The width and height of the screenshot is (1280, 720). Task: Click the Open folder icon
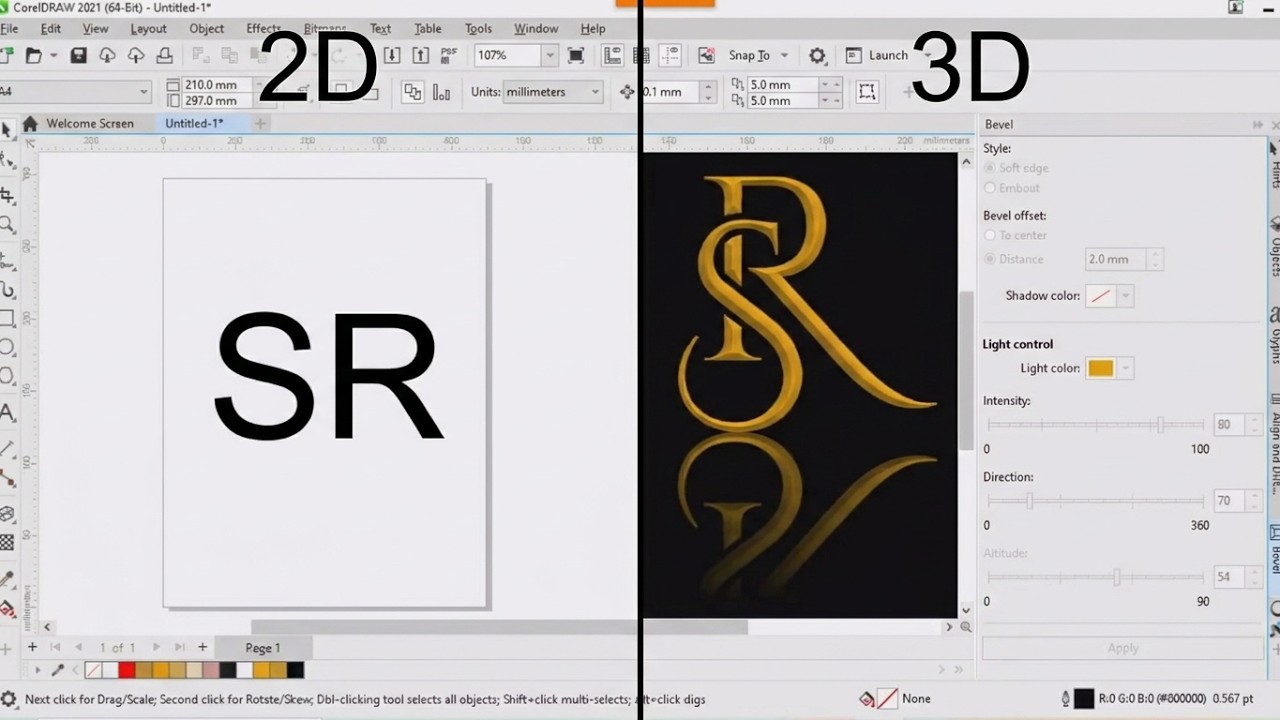click(33, 55)
